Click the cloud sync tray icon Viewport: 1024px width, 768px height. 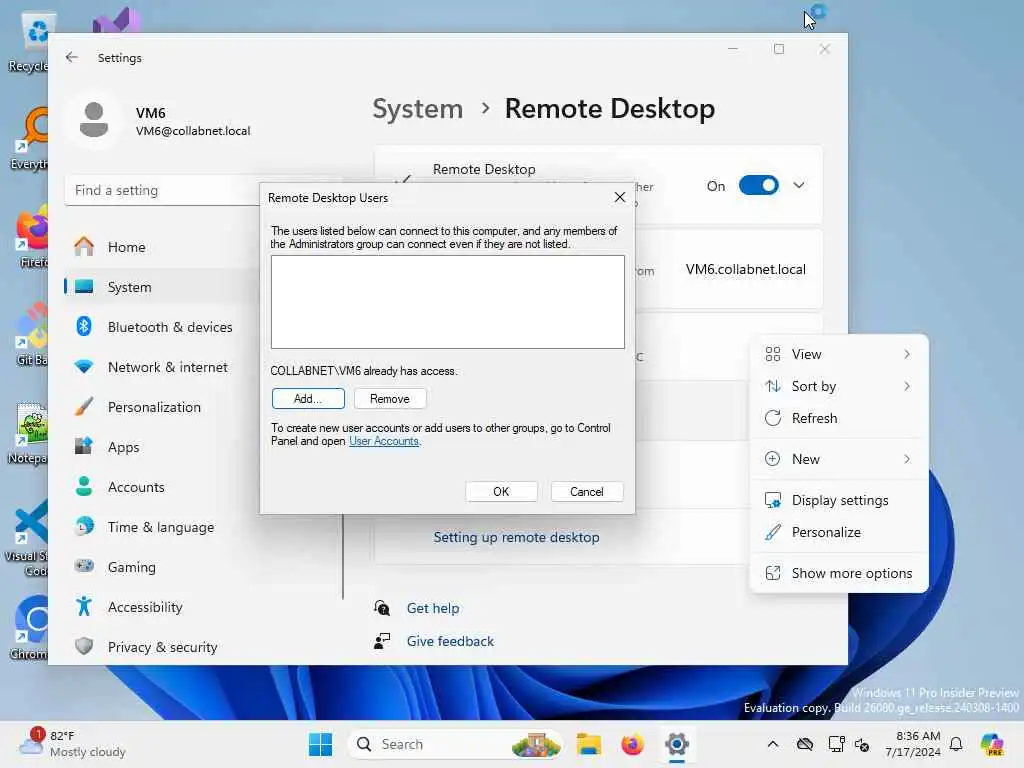[x=805, y=744]
